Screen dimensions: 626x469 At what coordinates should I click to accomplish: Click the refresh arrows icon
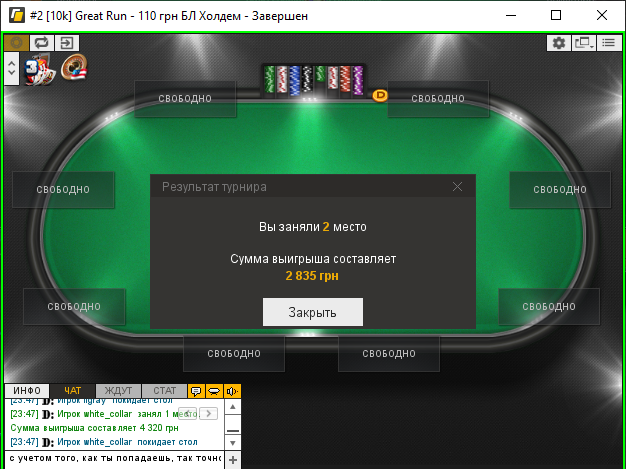pyautogui.click(x=42, y=43)
